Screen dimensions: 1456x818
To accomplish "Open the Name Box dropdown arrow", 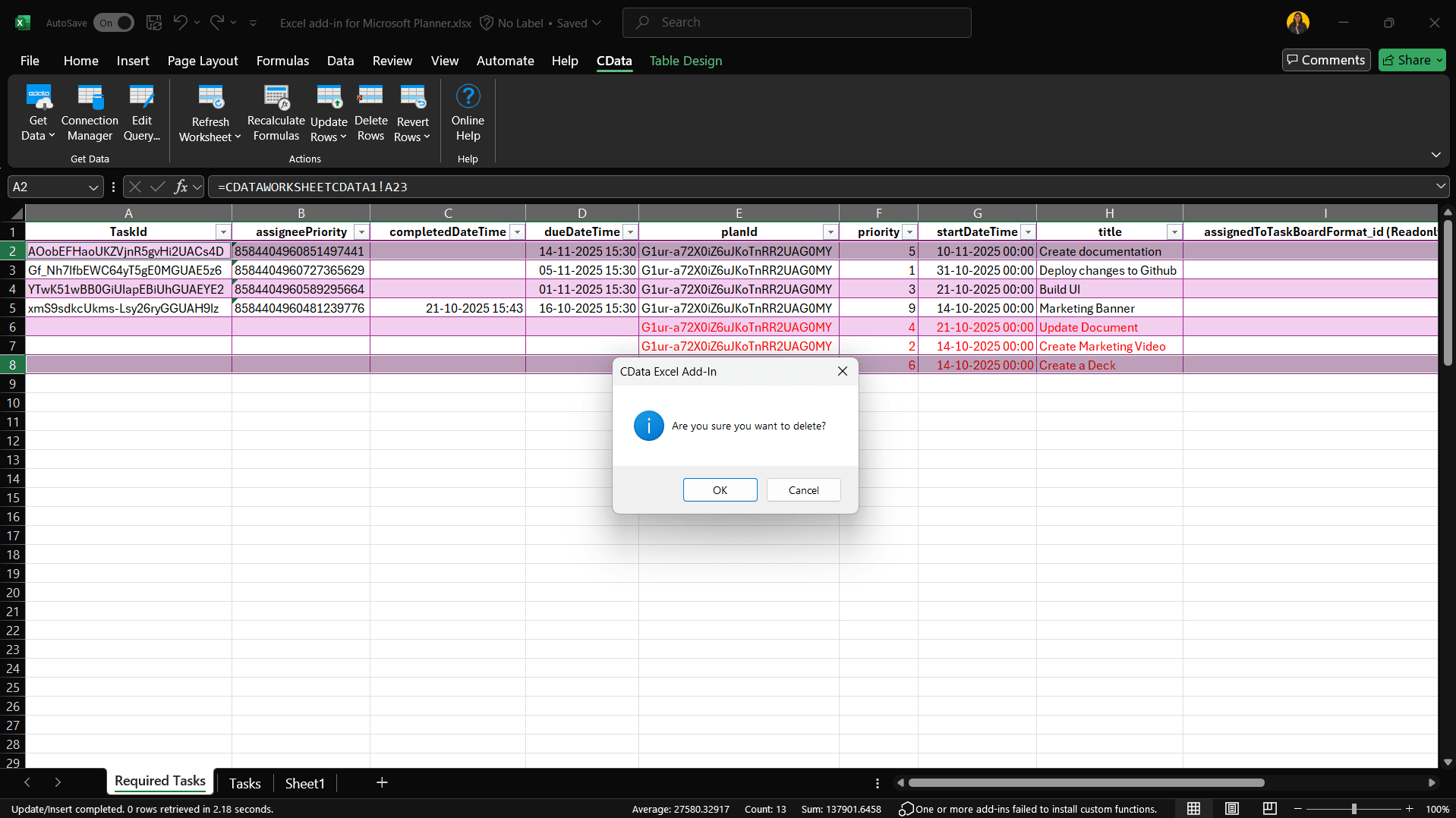I will [93, 187].
